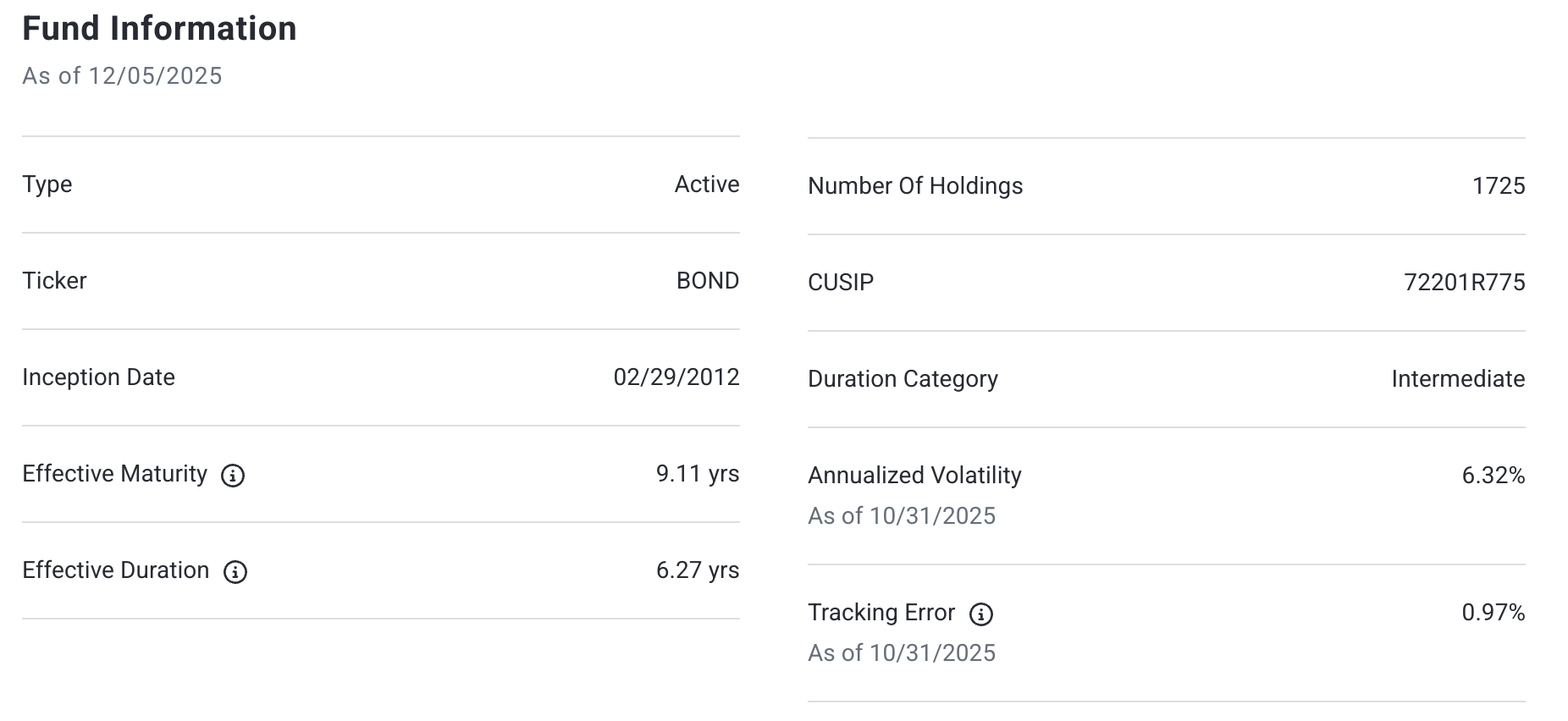Select the 6.32% annualized volatility value

tap(1493, 476)
